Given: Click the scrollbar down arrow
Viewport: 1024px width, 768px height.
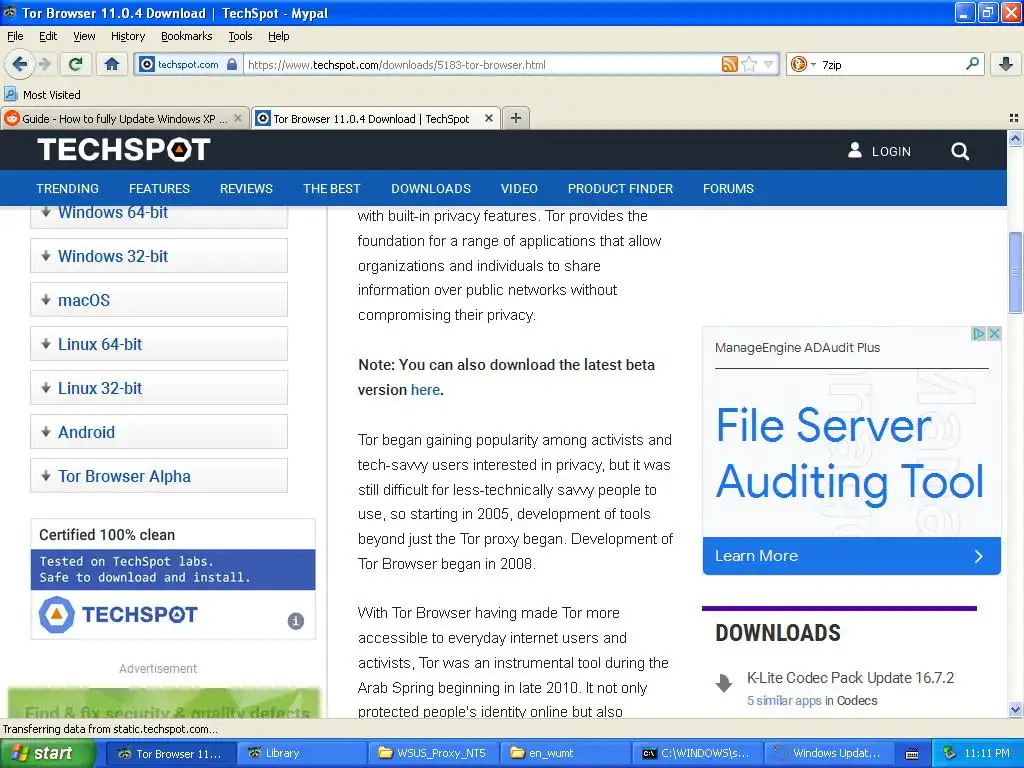Looking at the screenshot, I should pyautogui.click(x=1015, y=710).
